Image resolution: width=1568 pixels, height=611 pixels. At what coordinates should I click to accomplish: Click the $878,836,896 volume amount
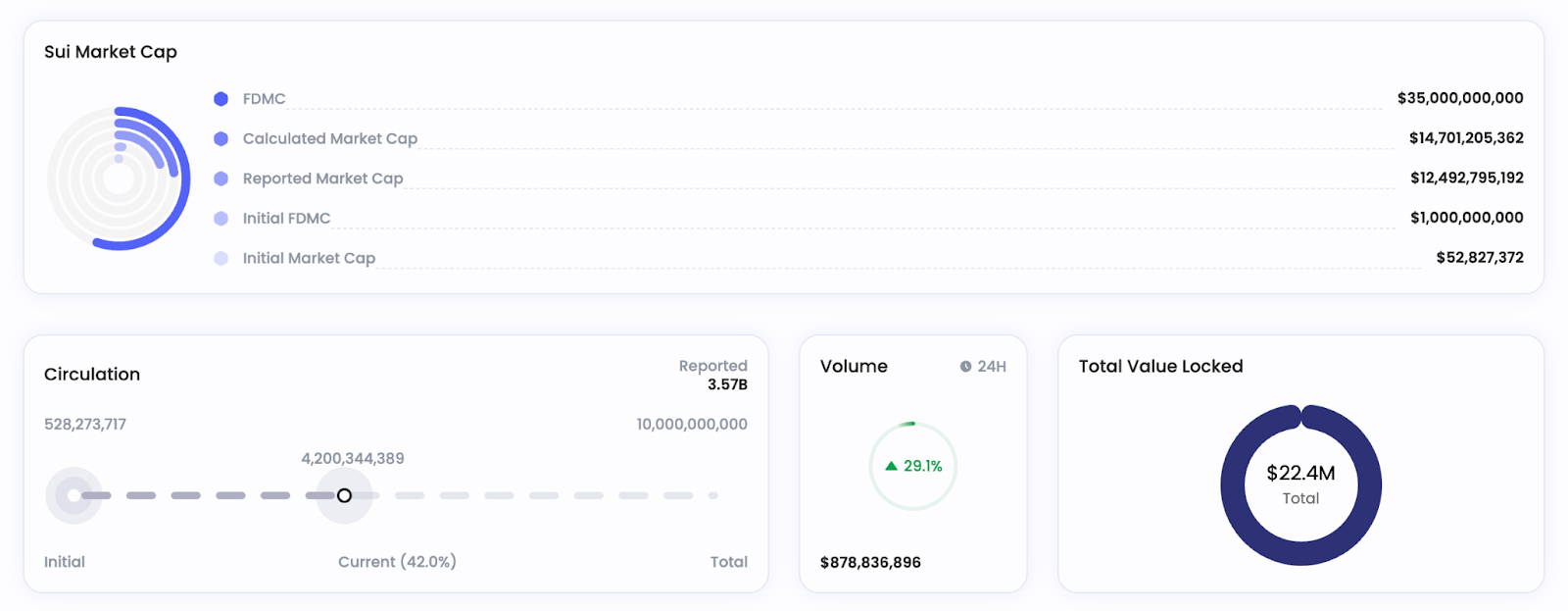pyautogui.click(x=870, y=562)
